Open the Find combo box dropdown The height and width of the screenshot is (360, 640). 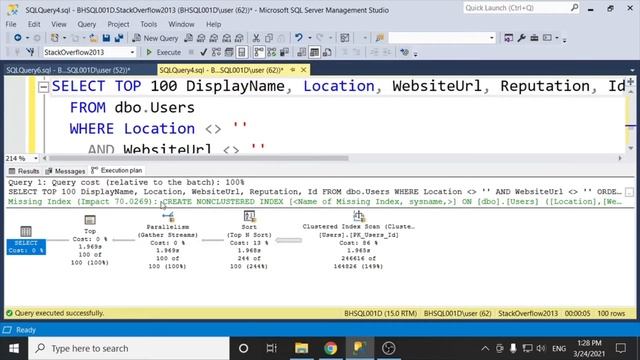(491, 38)
